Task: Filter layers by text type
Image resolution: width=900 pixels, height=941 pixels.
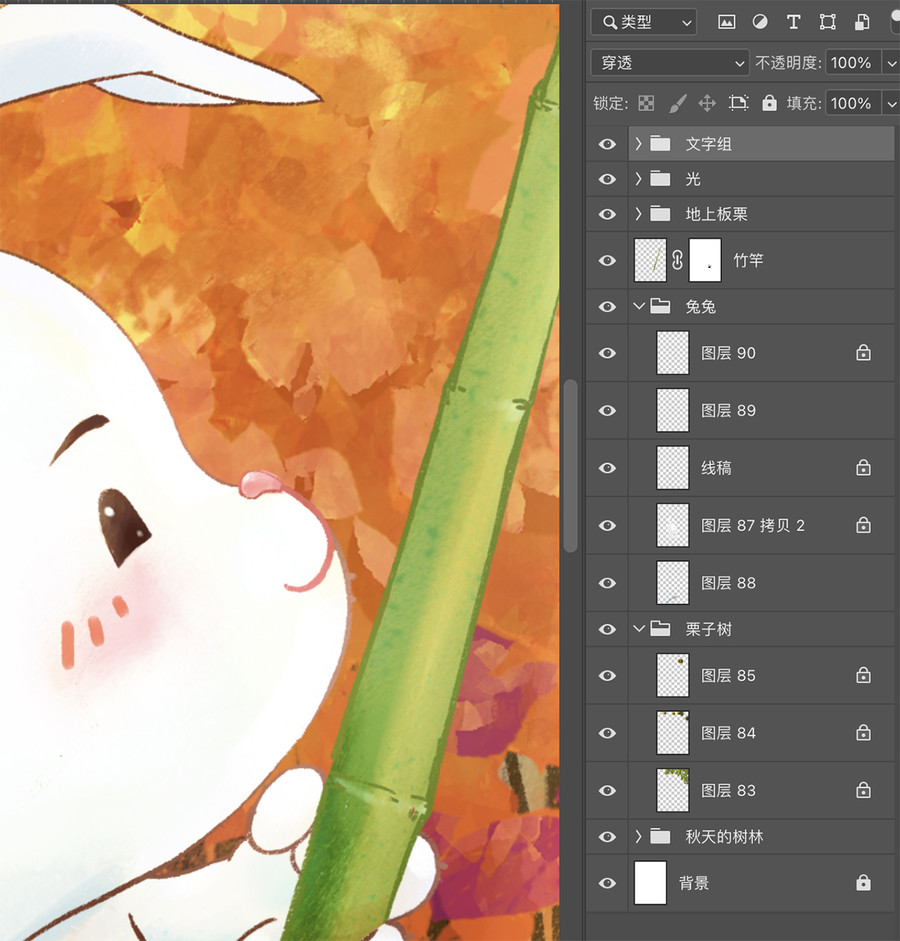Action: (793, 22)
